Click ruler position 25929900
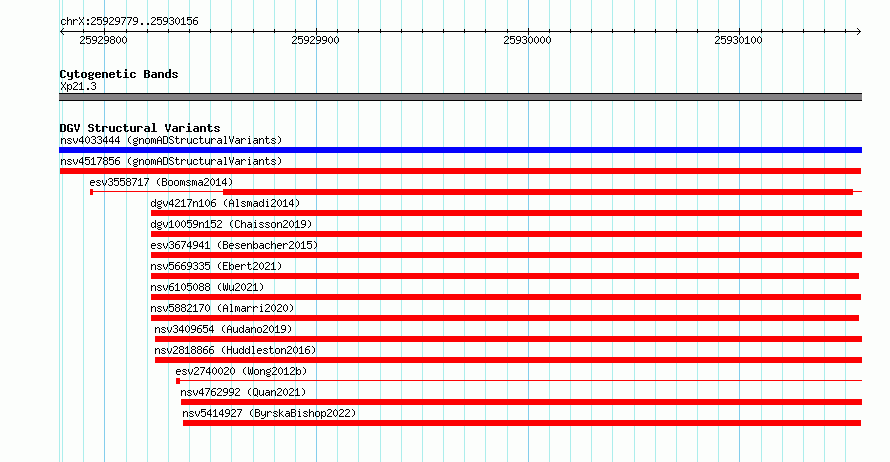The width and height of the screenshot is (890, 462). click(315, 40)
